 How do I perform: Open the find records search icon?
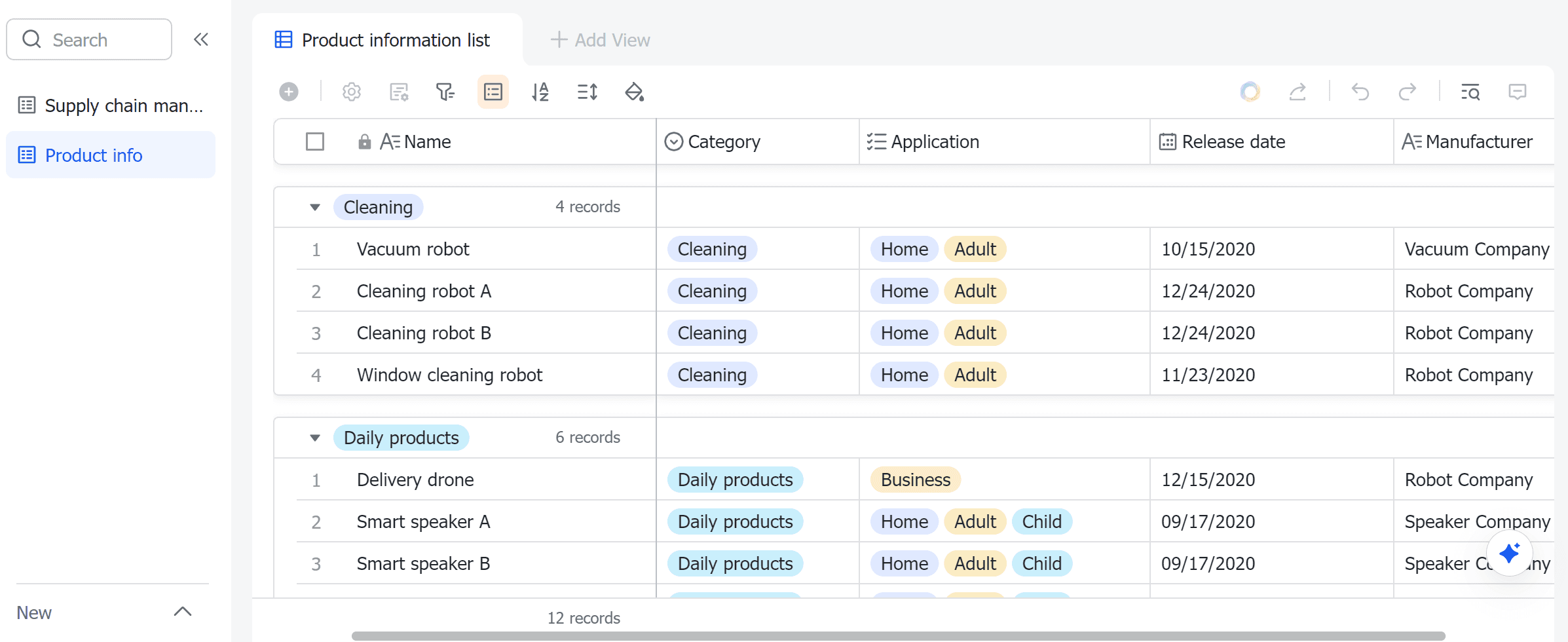tap(1470, 92)
